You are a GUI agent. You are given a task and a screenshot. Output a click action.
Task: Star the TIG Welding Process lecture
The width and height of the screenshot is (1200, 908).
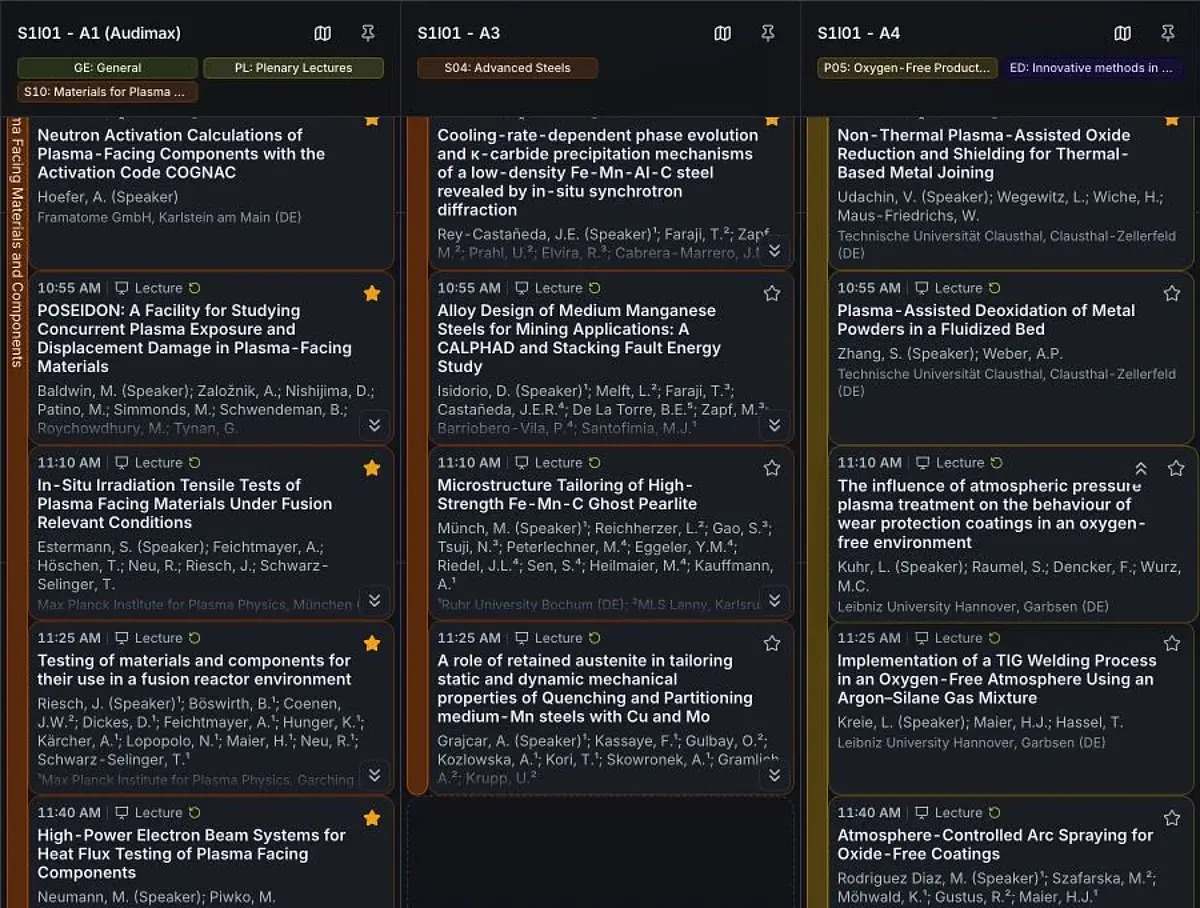1172,643
